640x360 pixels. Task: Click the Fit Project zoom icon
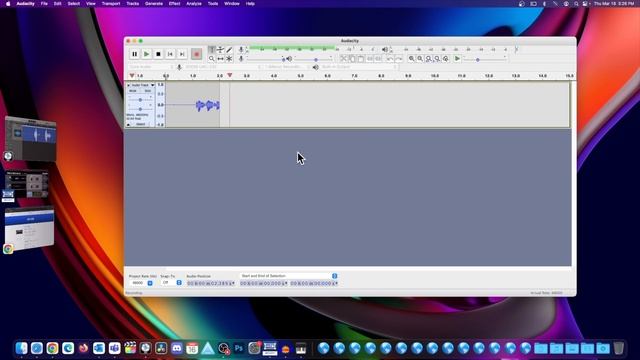[x=437, y=59]
